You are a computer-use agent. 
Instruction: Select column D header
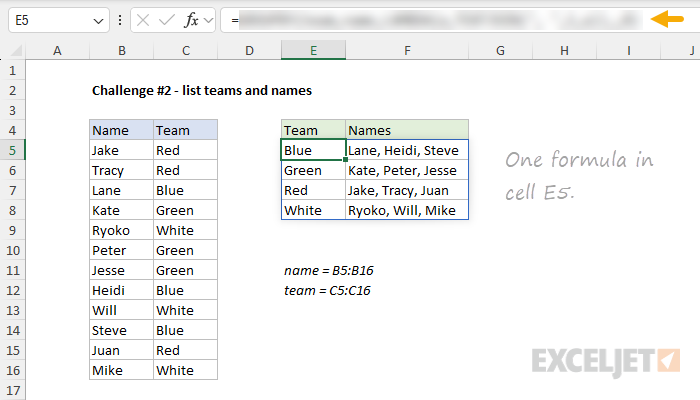pos(249,50)
